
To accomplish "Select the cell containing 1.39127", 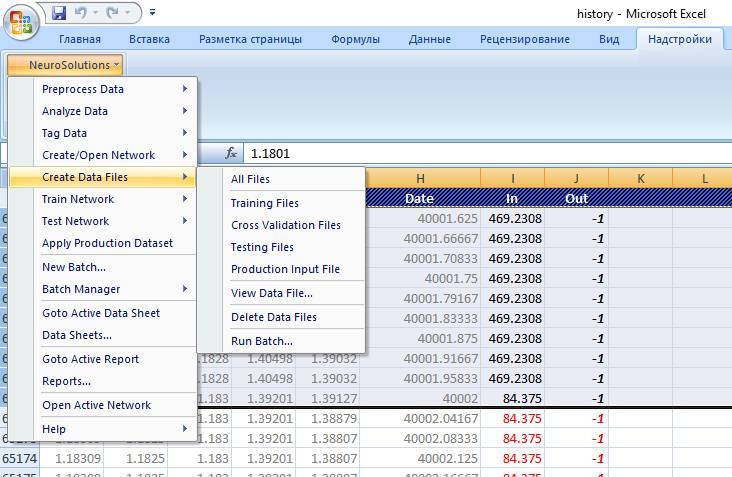I will point(328,398).
